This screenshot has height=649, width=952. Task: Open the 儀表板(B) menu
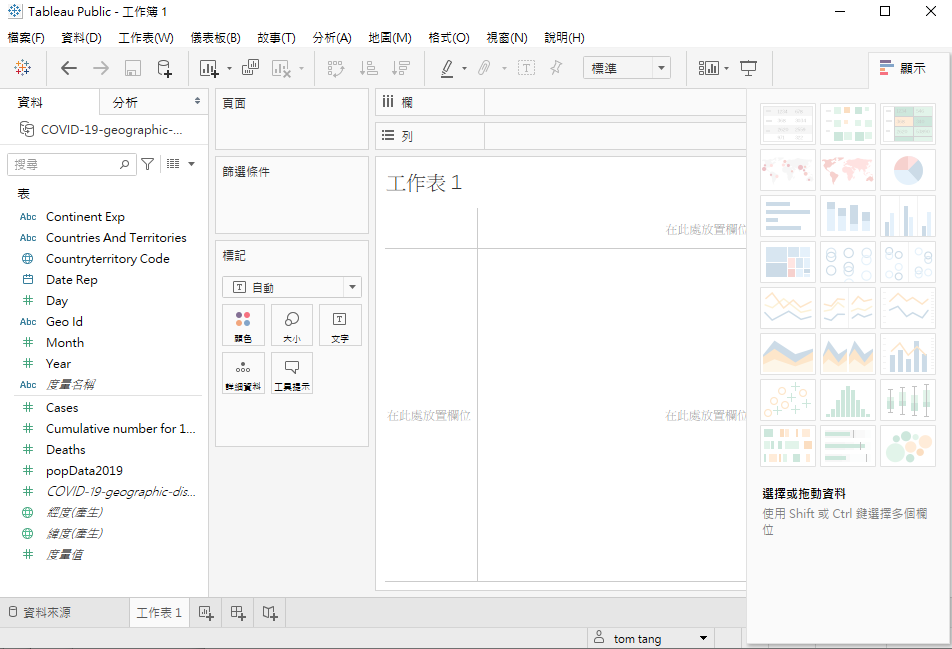(216, 38)
